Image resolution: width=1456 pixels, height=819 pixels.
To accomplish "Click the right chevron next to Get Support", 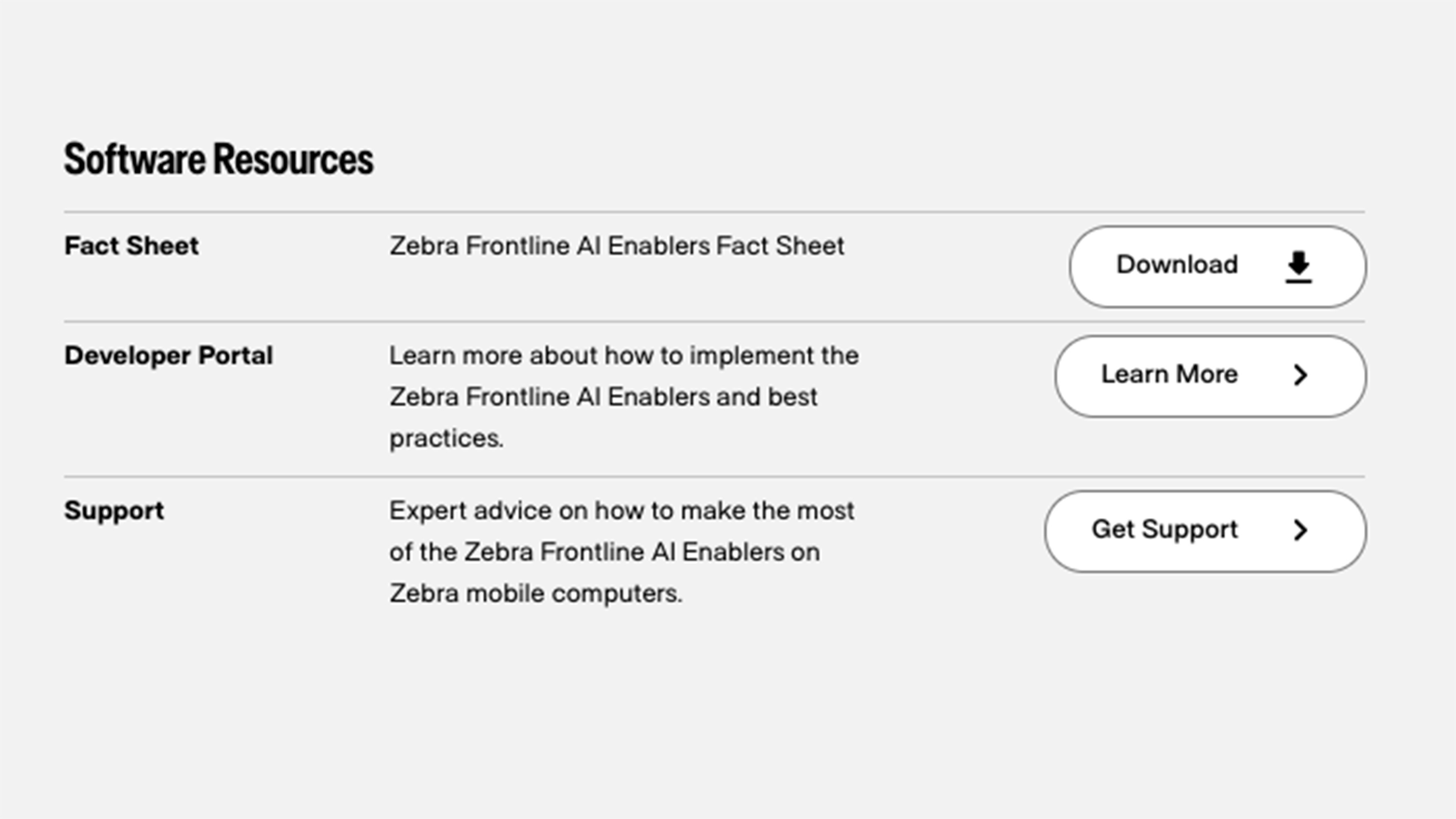I will pos(1302,530).
